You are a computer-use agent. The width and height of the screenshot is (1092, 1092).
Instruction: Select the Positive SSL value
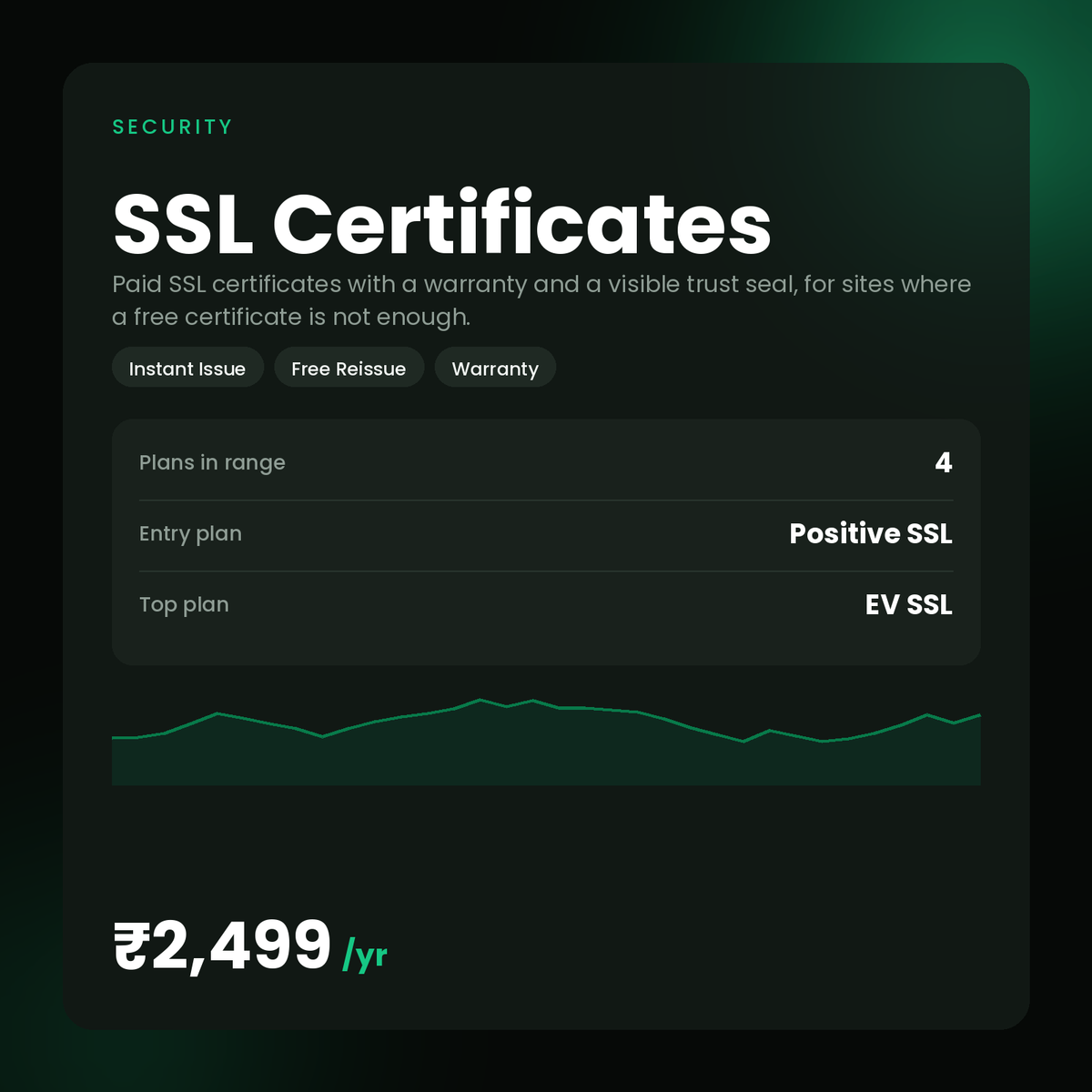pos(871,533)
